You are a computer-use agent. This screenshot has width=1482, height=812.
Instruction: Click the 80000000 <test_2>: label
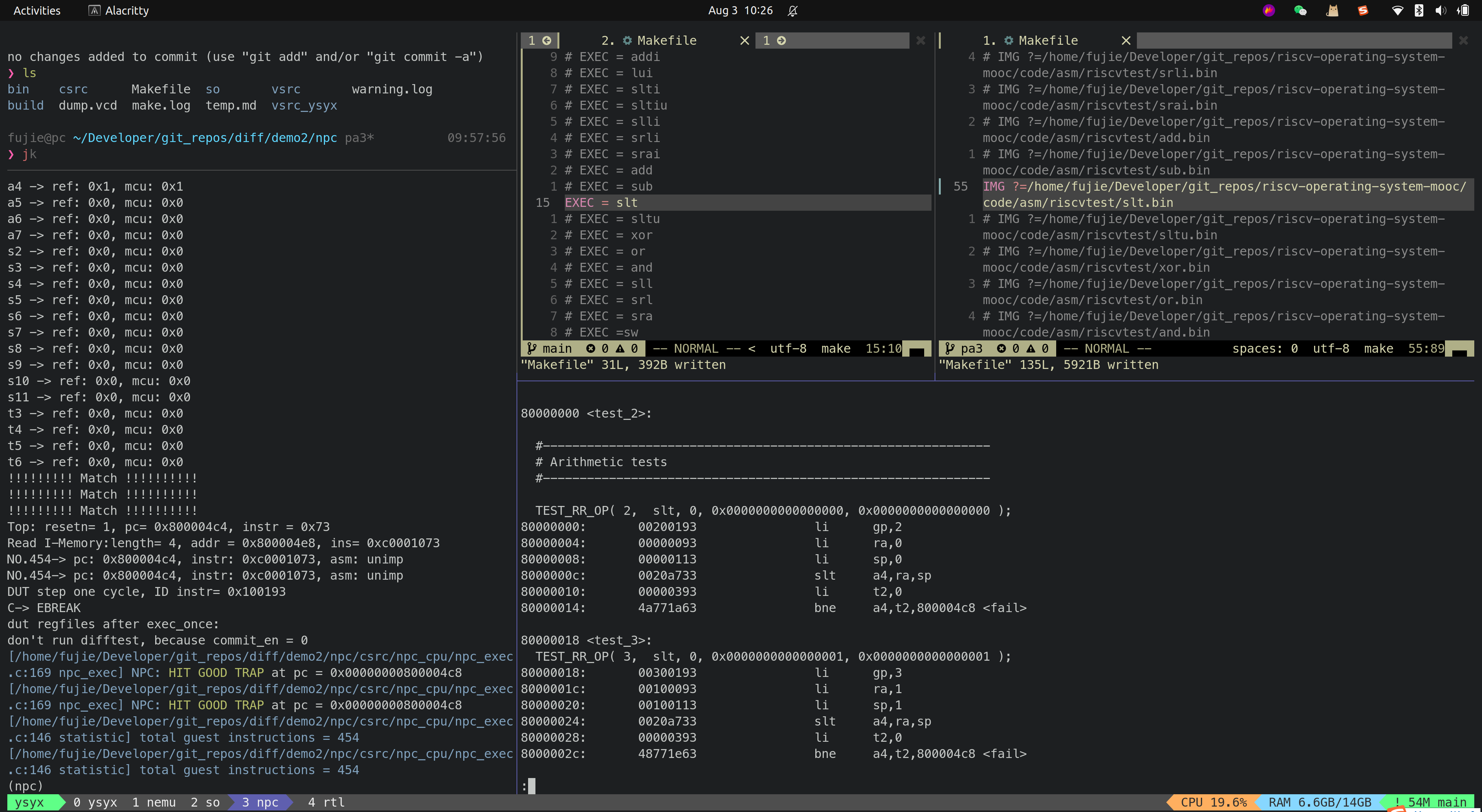[x=586, y=413]
